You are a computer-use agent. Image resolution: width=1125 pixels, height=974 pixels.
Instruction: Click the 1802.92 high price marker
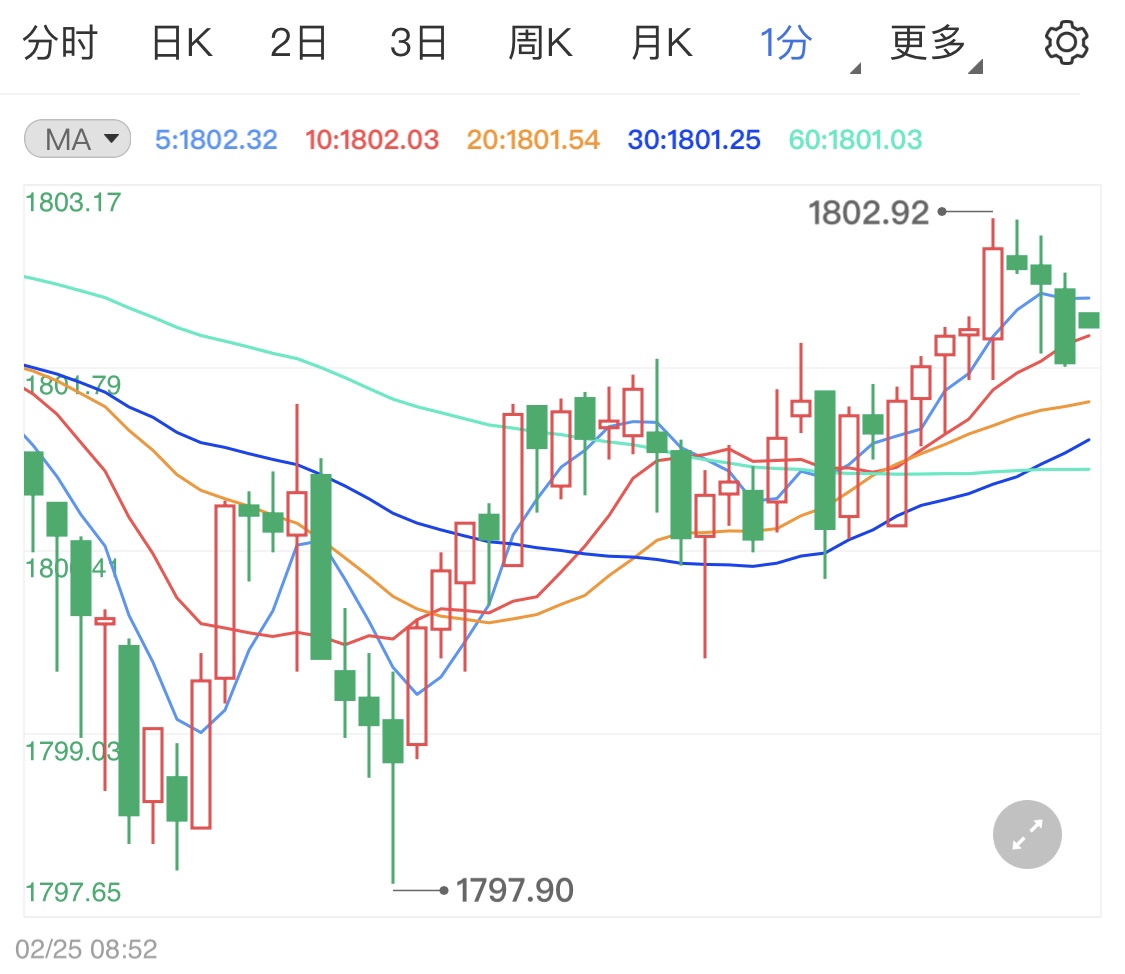tap(869, 212)
